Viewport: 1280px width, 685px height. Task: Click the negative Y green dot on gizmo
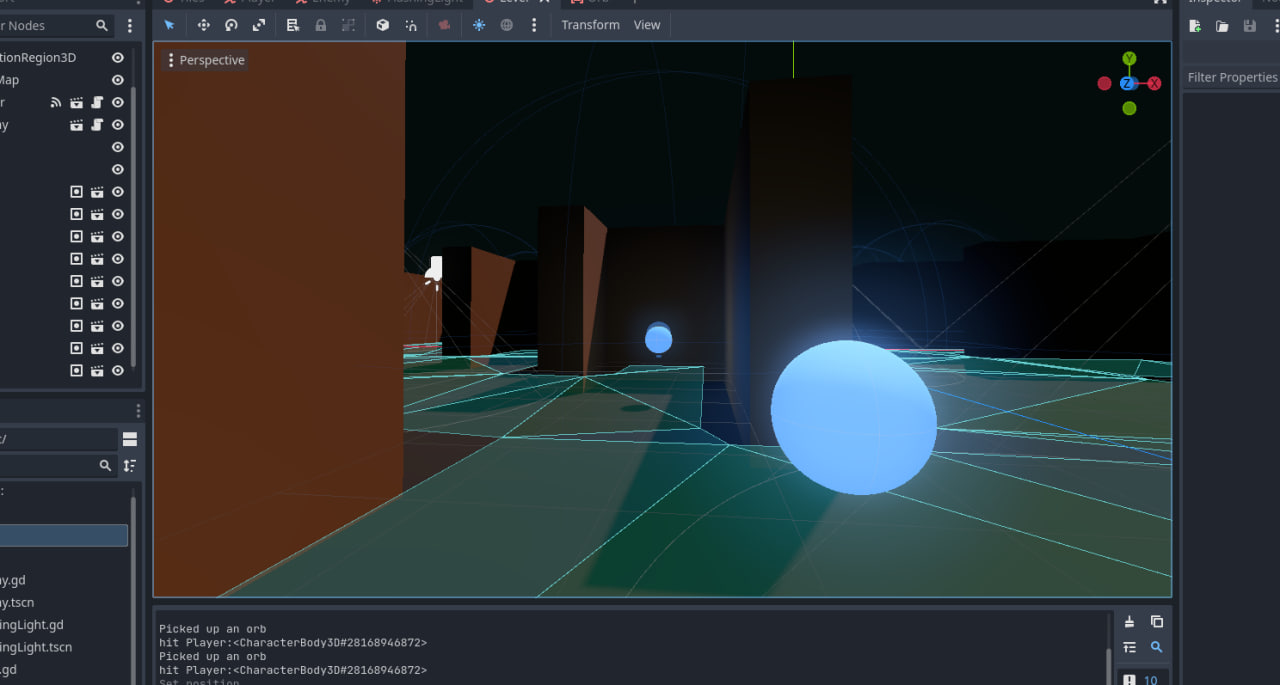1129,108
